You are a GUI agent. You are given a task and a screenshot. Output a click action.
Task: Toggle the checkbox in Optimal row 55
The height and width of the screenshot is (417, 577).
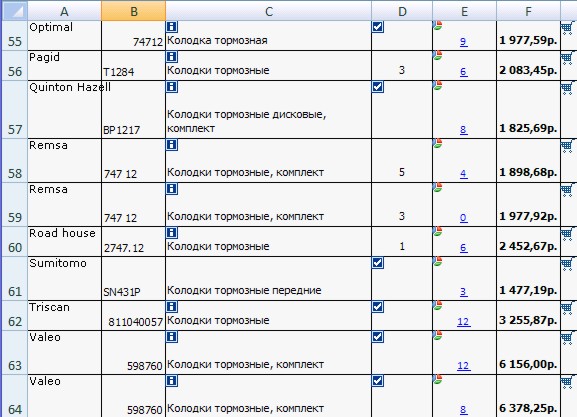tap(378, 27)
